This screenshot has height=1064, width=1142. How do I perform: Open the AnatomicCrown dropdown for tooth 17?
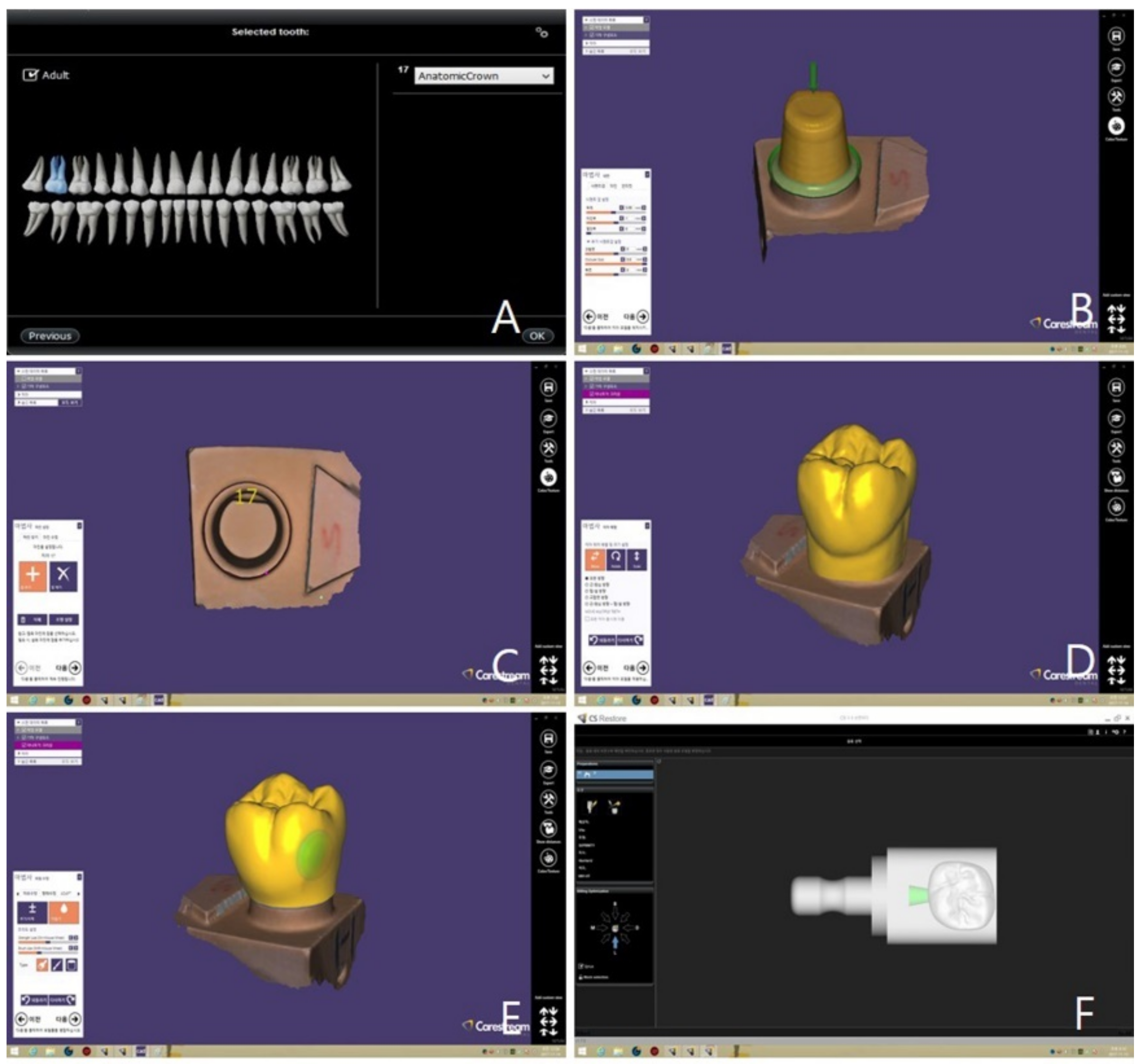coord(484,76)
